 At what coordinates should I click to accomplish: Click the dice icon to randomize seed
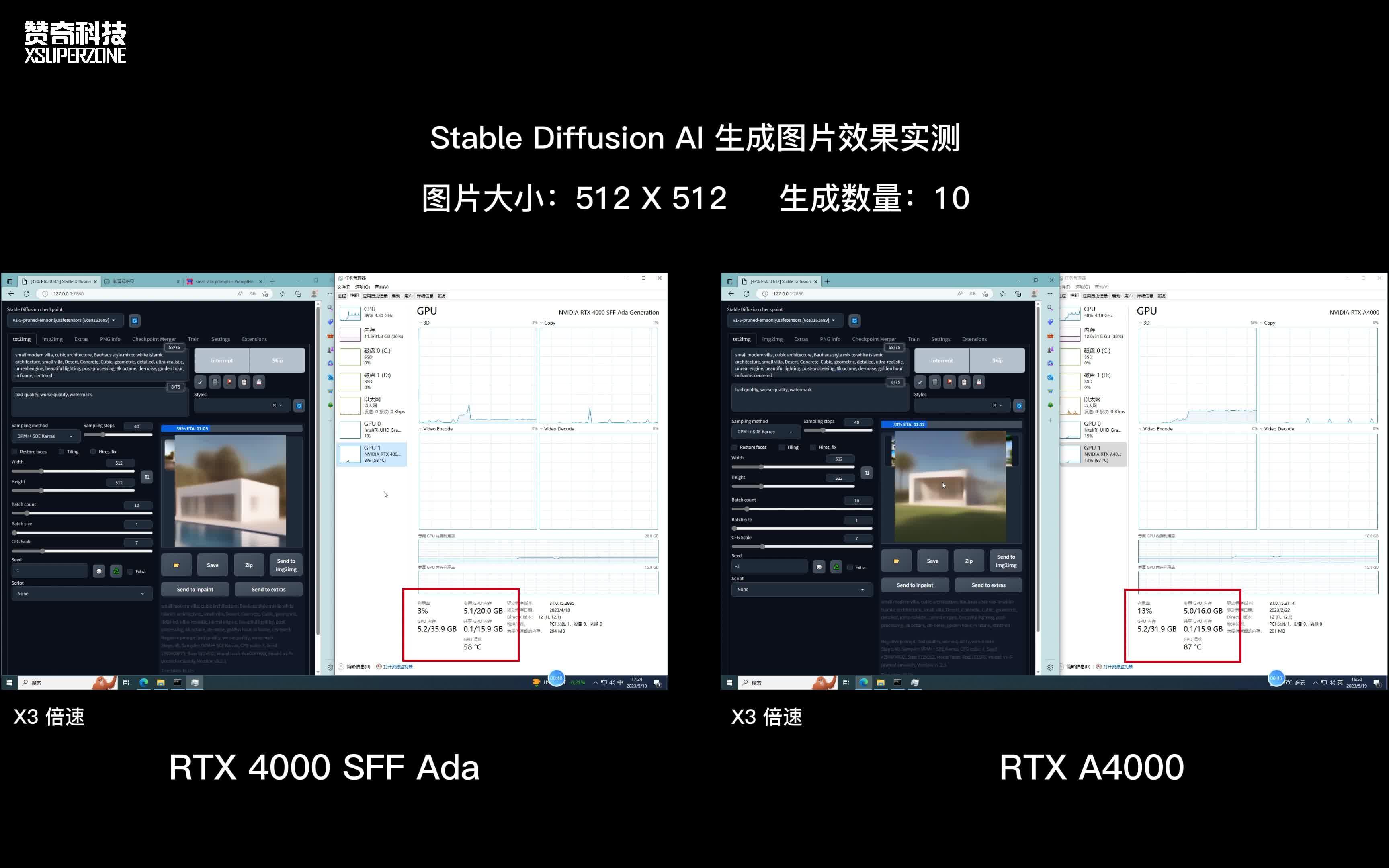pos(99,571)
